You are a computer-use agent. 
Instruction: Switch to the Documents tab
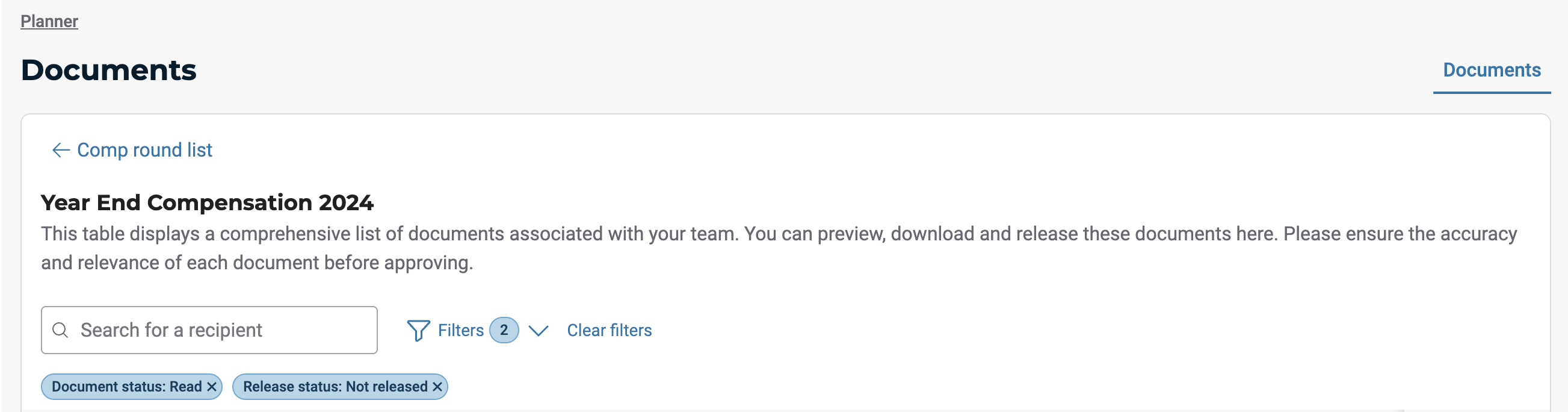1492,70
